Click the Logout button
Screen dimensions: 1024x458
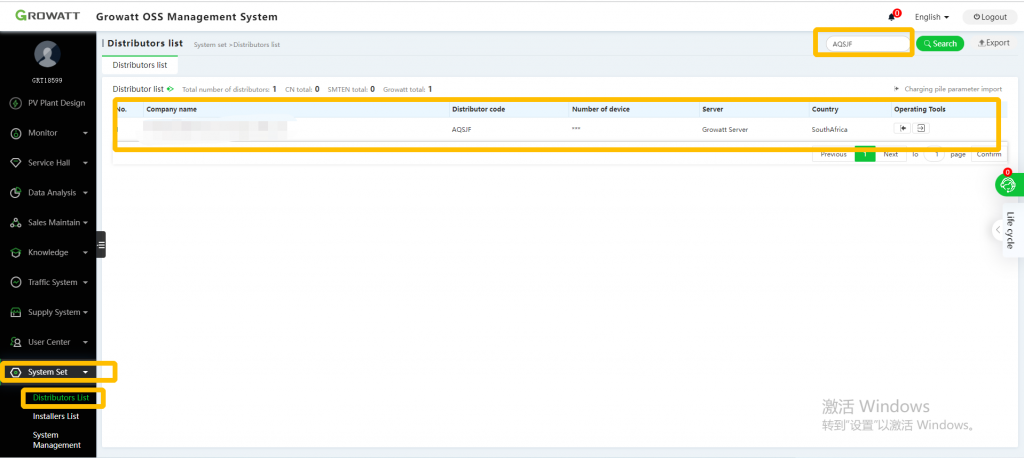[x=989, y=17]
